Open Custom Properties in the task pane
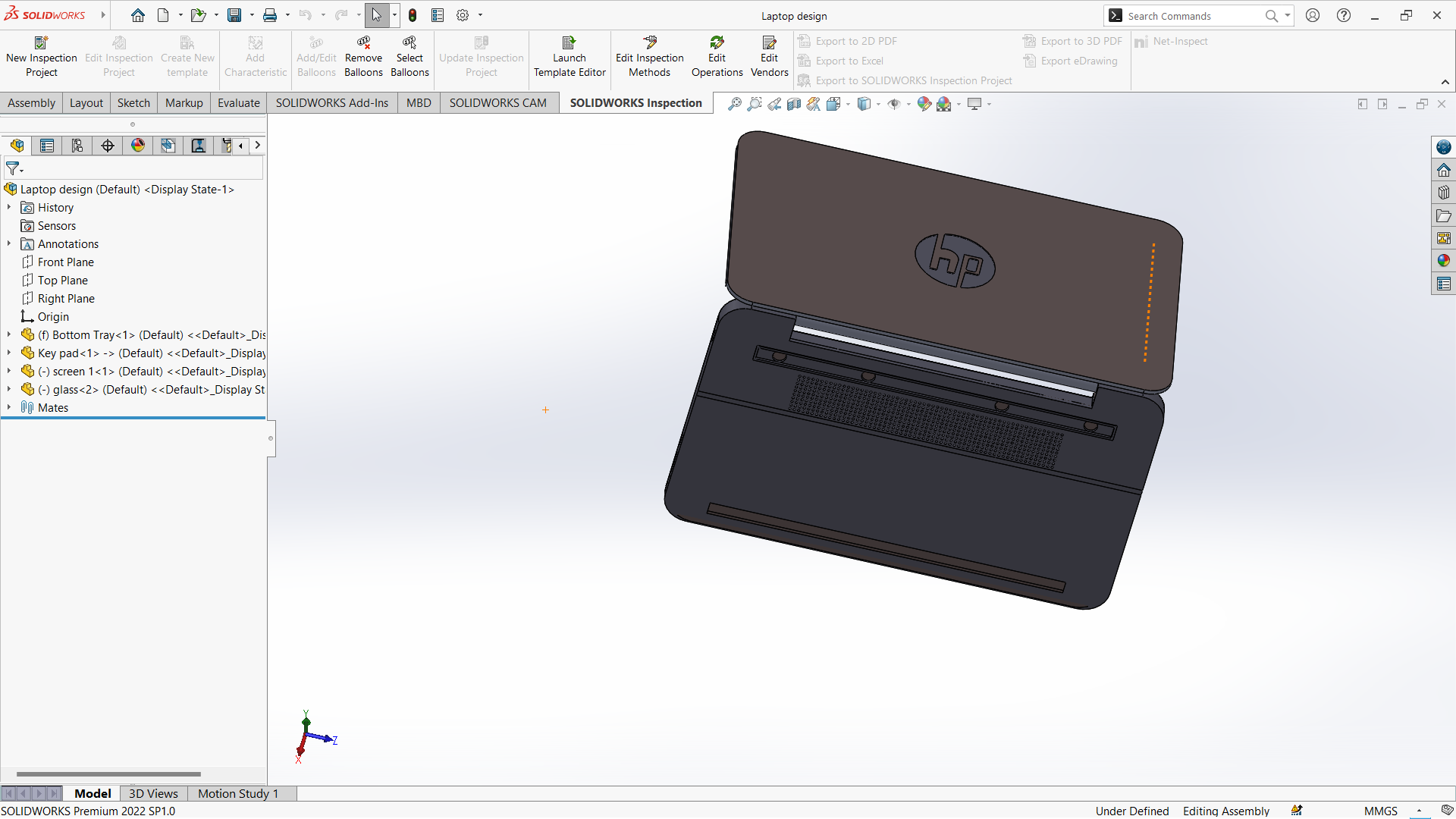The width and height of the screenshot is (1456, 819). [1444, 284]
